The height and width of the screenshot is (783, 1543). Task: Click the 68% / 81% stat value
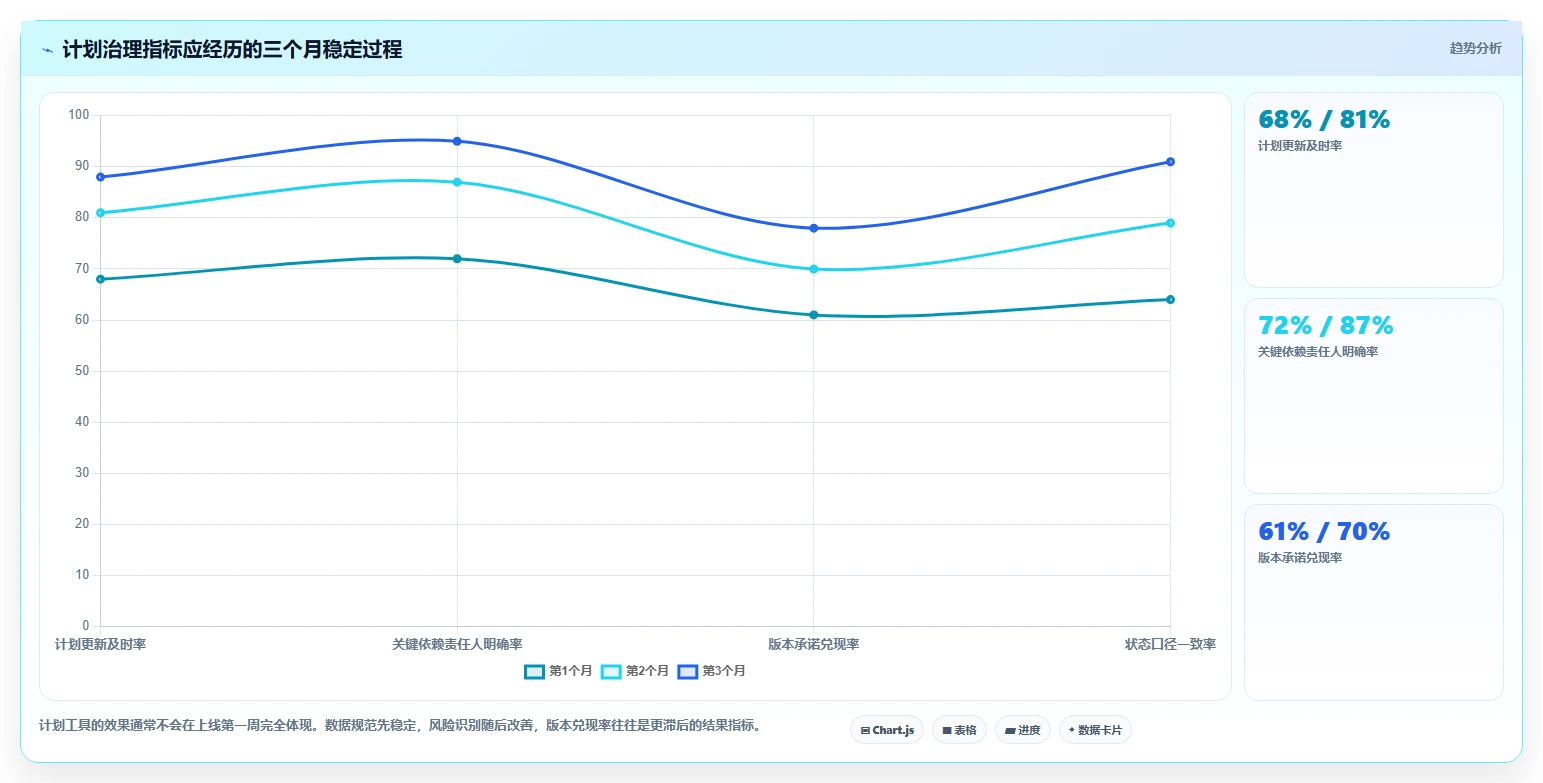point(1324,120)
